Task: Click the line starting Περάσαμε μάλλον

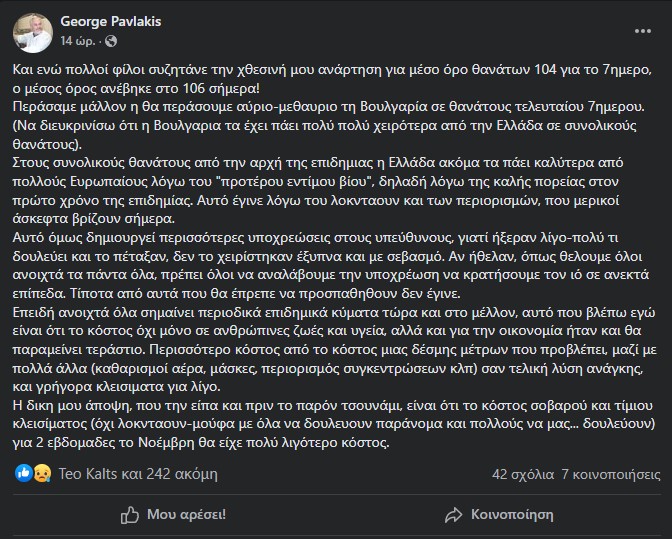Action: tap(329, 107)
